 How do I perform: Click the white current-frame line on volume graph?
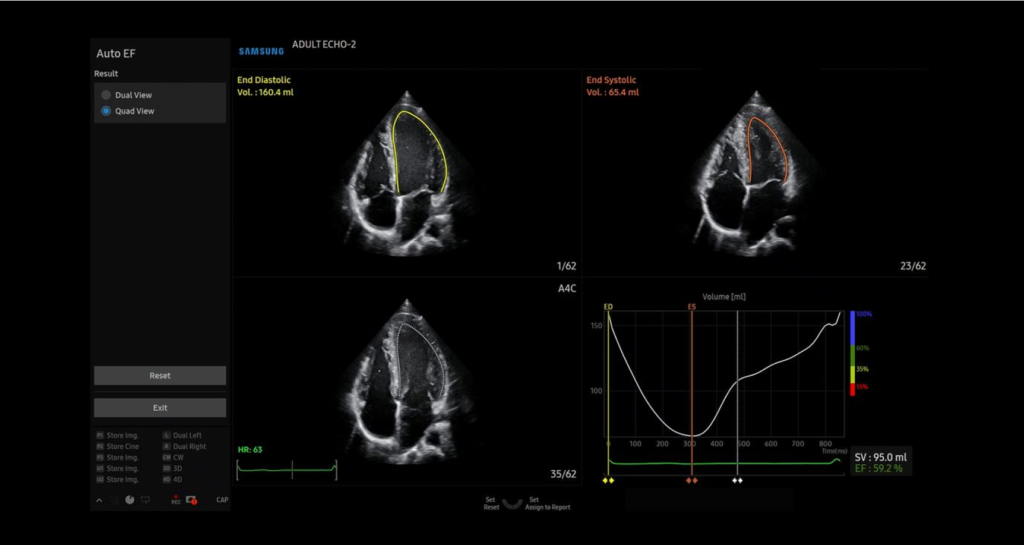737,393
